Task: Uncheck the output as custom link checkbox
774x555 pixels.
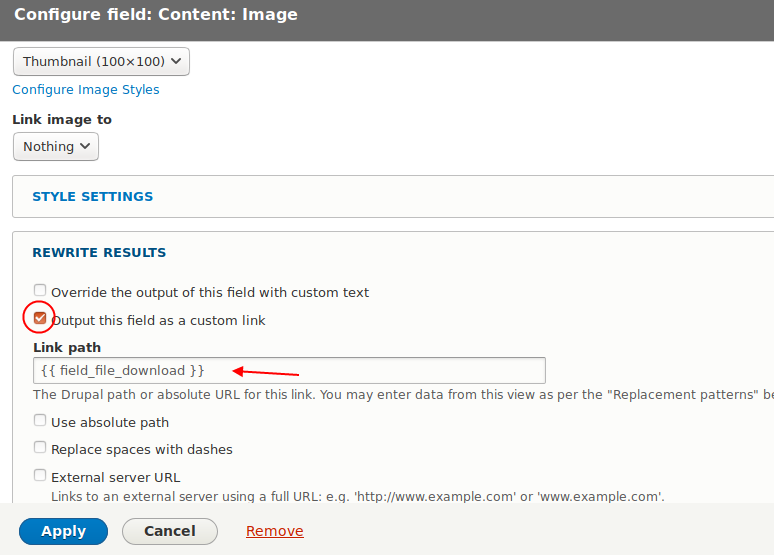Action: click(40, 319)
